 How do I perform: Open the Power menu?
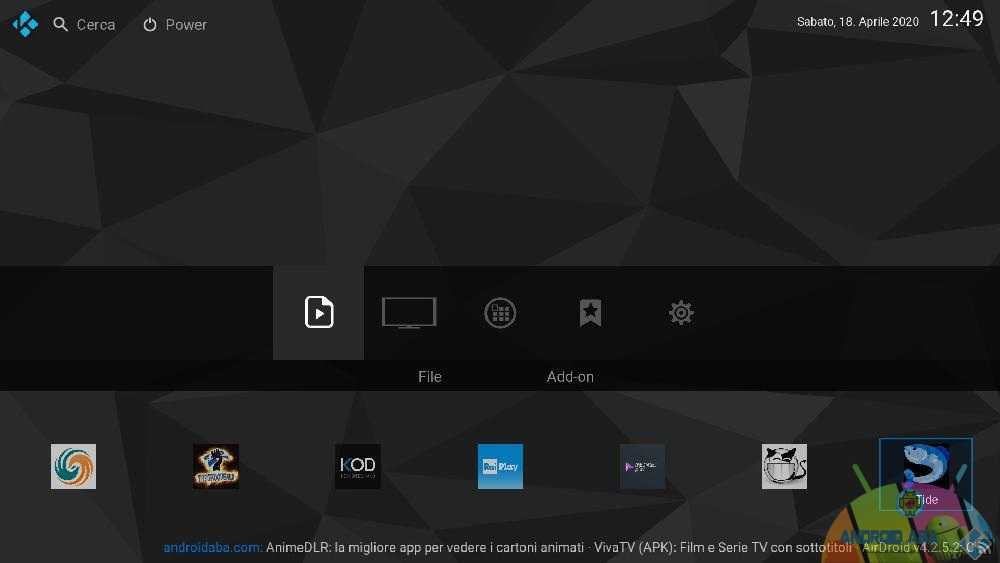click(175, 25)
